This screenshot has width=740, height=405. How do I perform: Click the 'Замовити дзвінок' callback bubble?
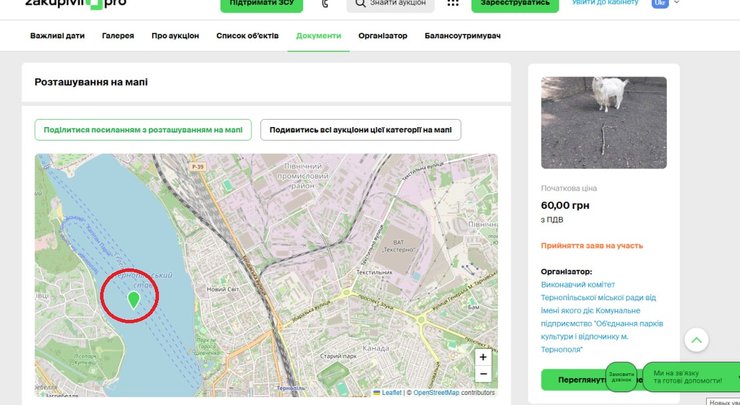click(x=621, y=377)
